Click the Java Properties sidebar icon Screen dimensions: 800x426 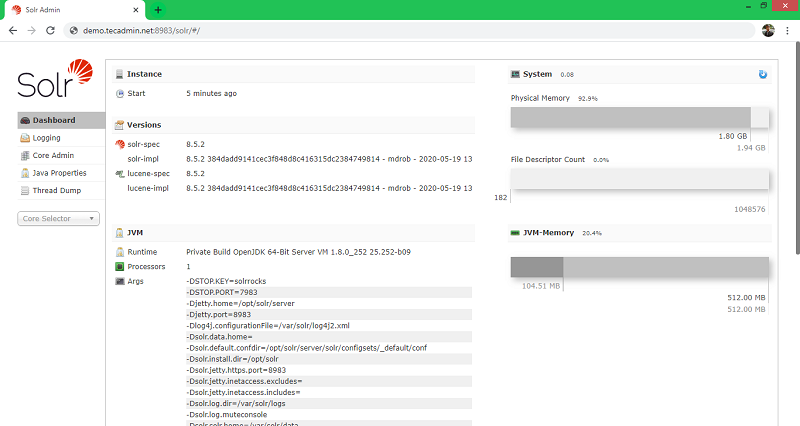click(25, 173)
